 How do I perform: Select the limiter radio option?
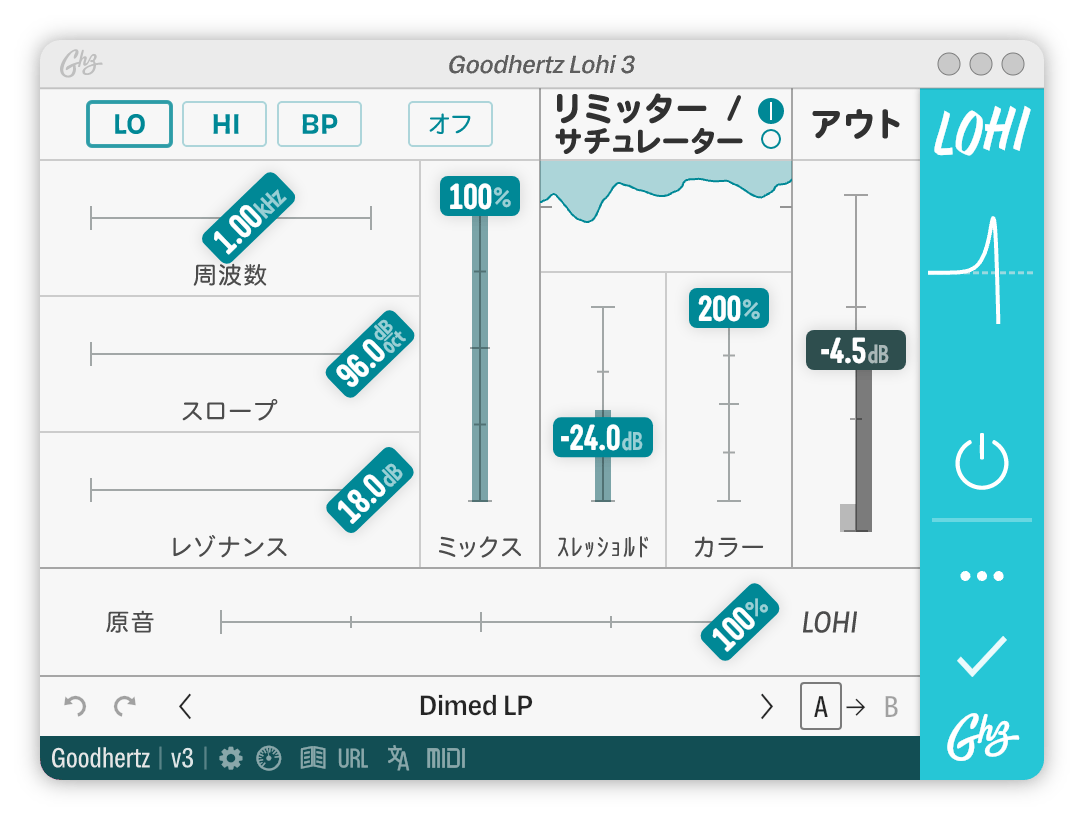click(x=770, y=111)
